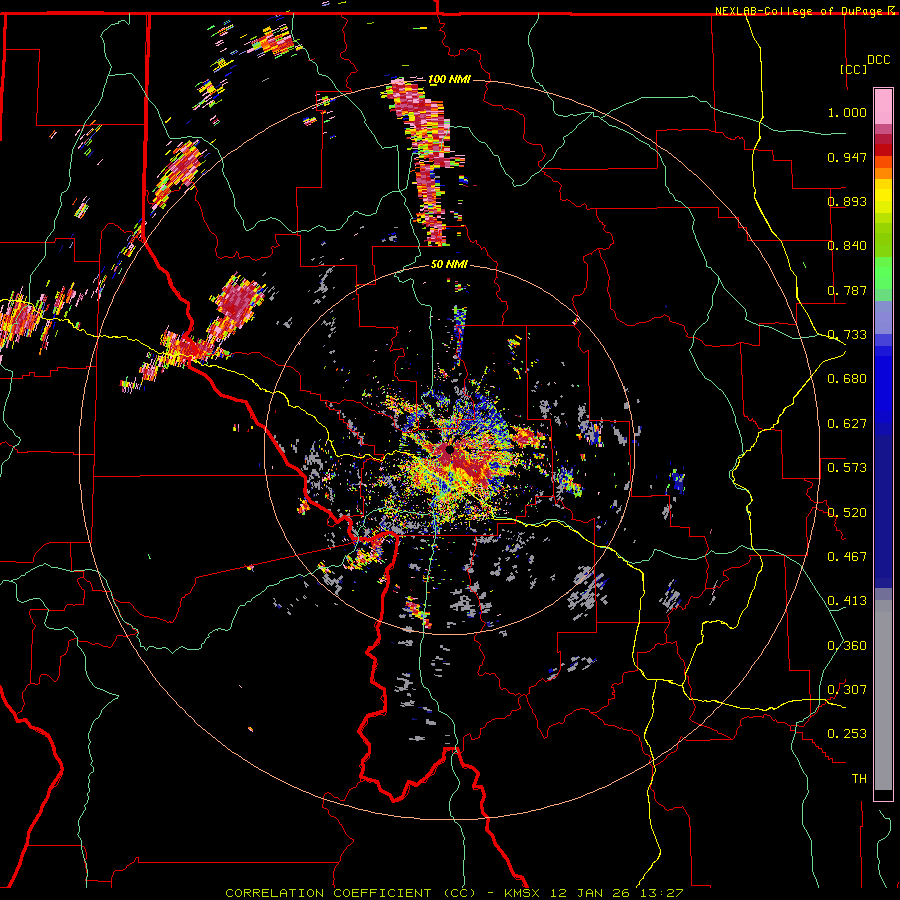Click the 1.000 value on the color scale

pos(847,112)
